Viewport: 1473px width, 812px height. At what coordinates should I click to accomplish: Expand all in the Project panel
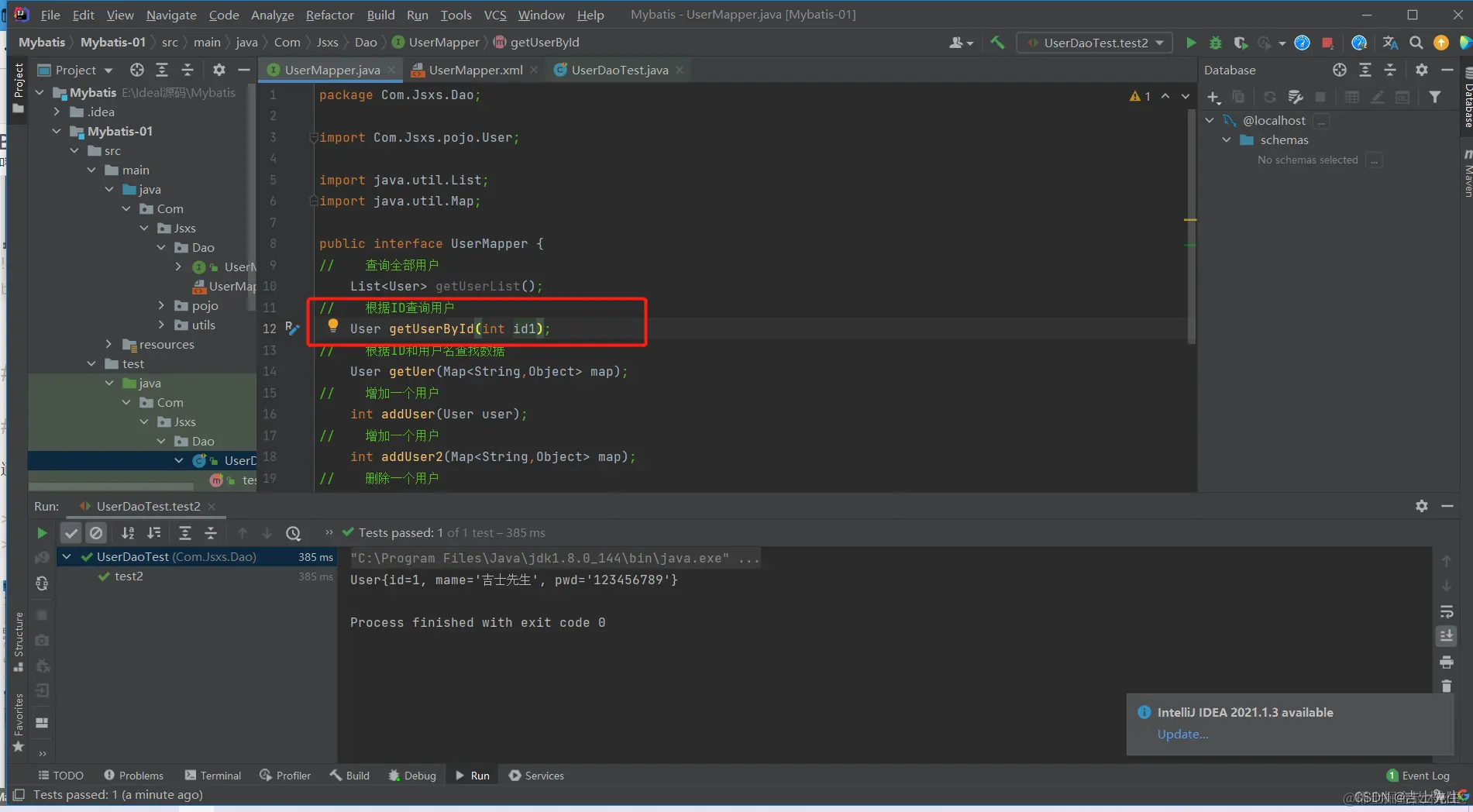162,70
